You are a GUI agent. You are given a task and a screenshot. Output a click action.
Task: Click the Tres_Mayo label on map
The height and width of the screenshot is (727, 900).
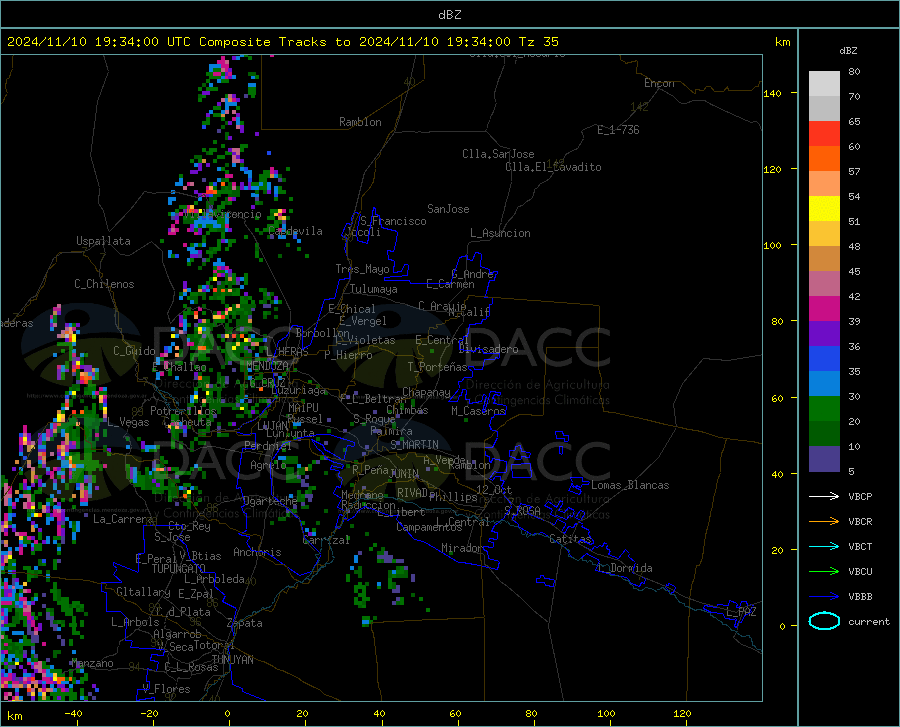(362, 269)
